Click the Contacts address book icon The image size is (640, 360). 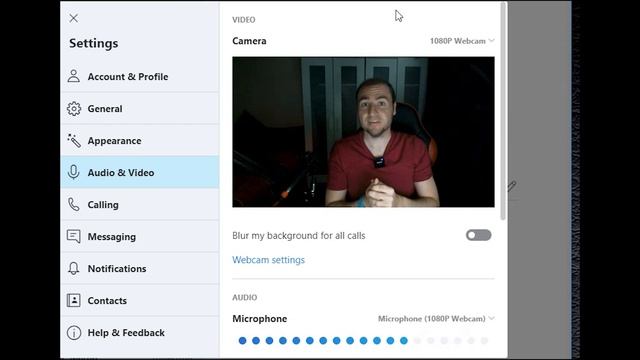pyautogui.click(x=74, y=300)
